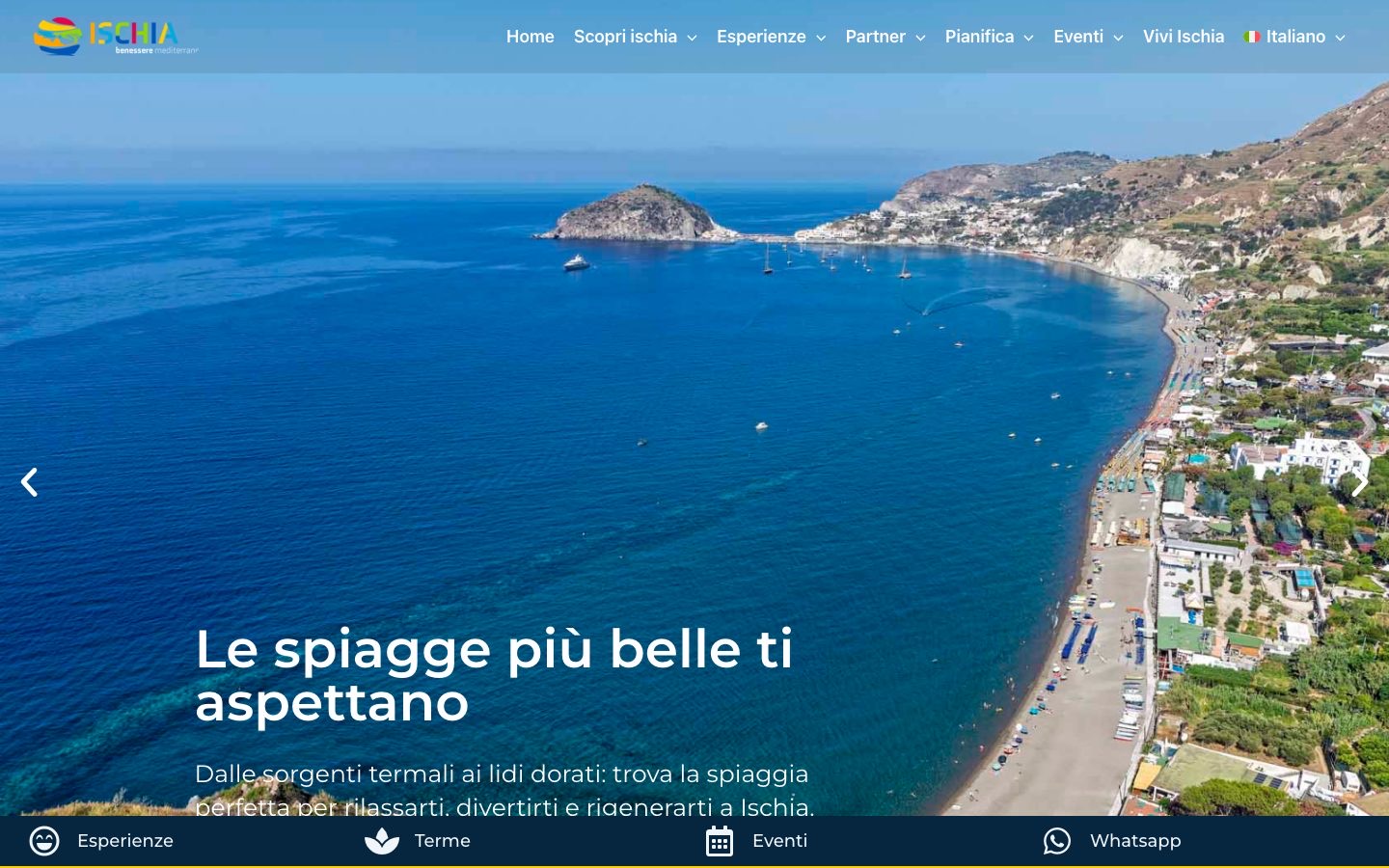
Task: Open the Pianifica menu item
Action: point(979,37)
